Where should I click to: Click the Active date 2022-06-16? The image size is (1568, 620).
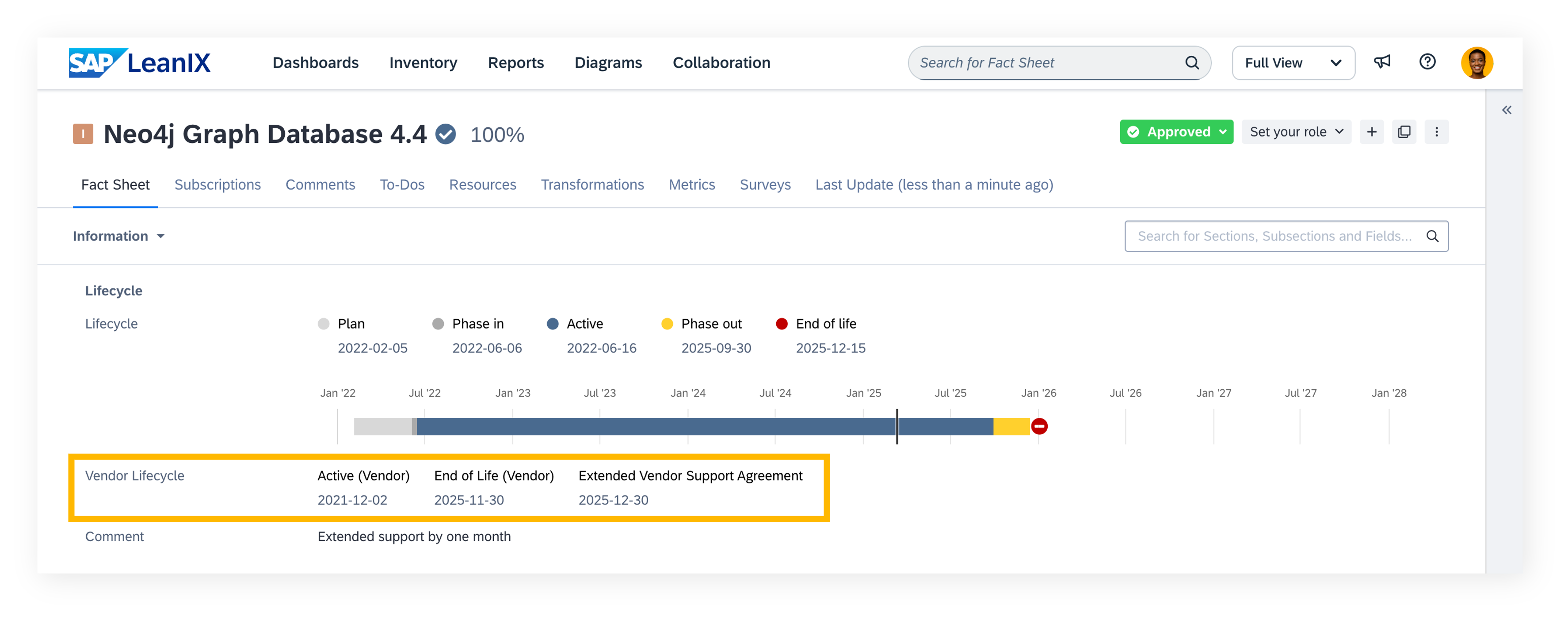601,348
